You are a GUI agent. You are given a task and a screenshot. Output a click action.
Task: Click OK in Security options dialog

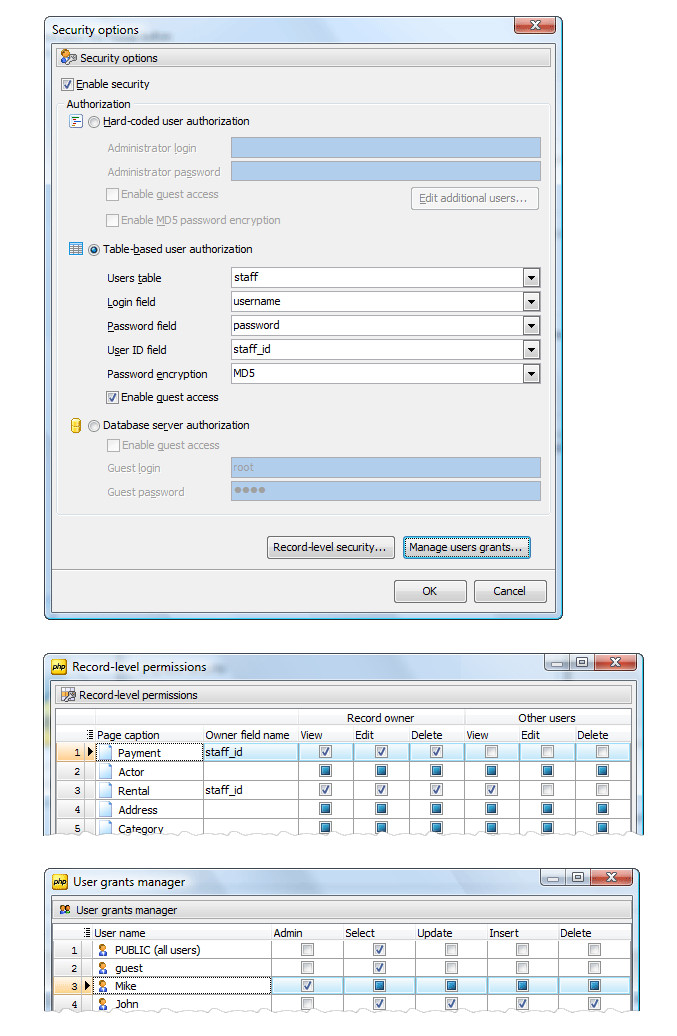pyautogui.click(x=430, y=591)
